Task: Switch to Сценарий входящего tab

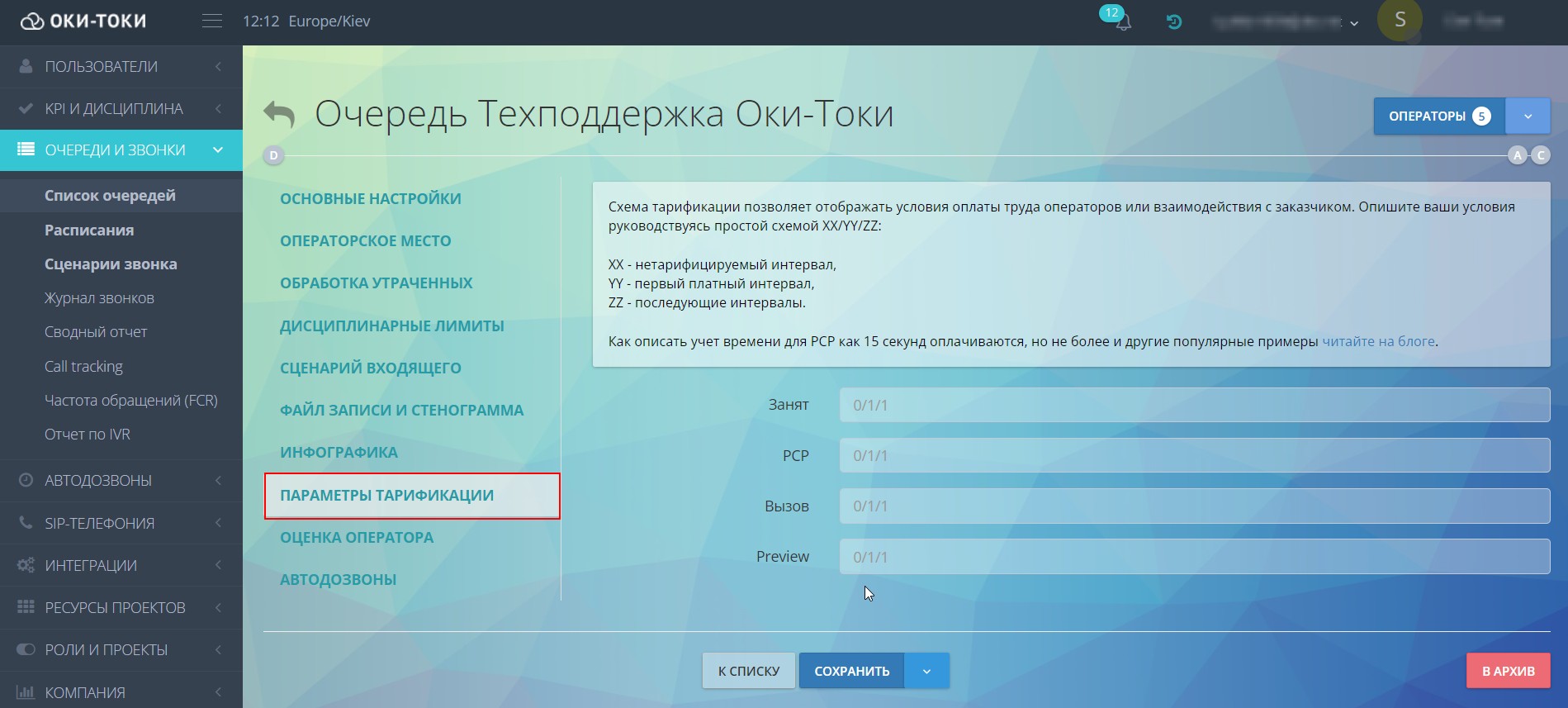Action: [x=371, y=368]
